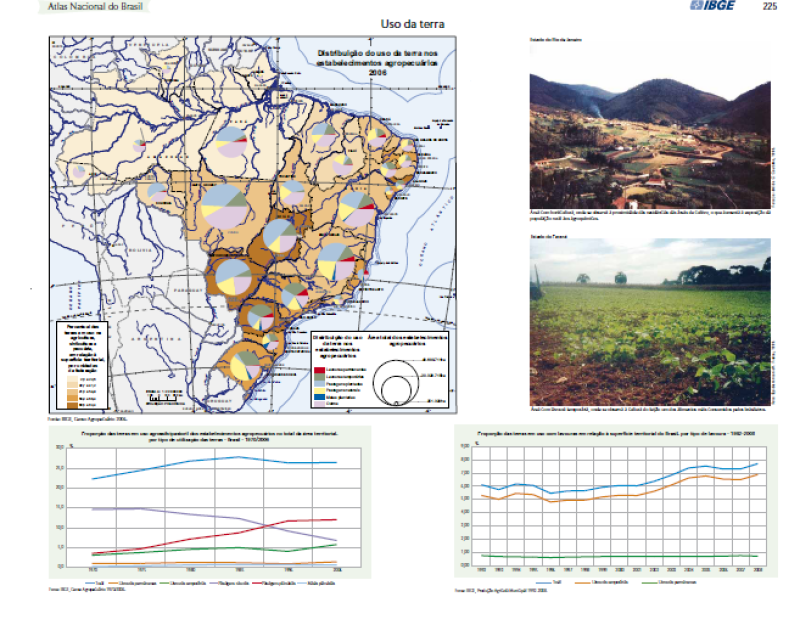Screen dimensions: 800x625
Task: Click the Pará pie chart on the map
Action: (231, 142)
